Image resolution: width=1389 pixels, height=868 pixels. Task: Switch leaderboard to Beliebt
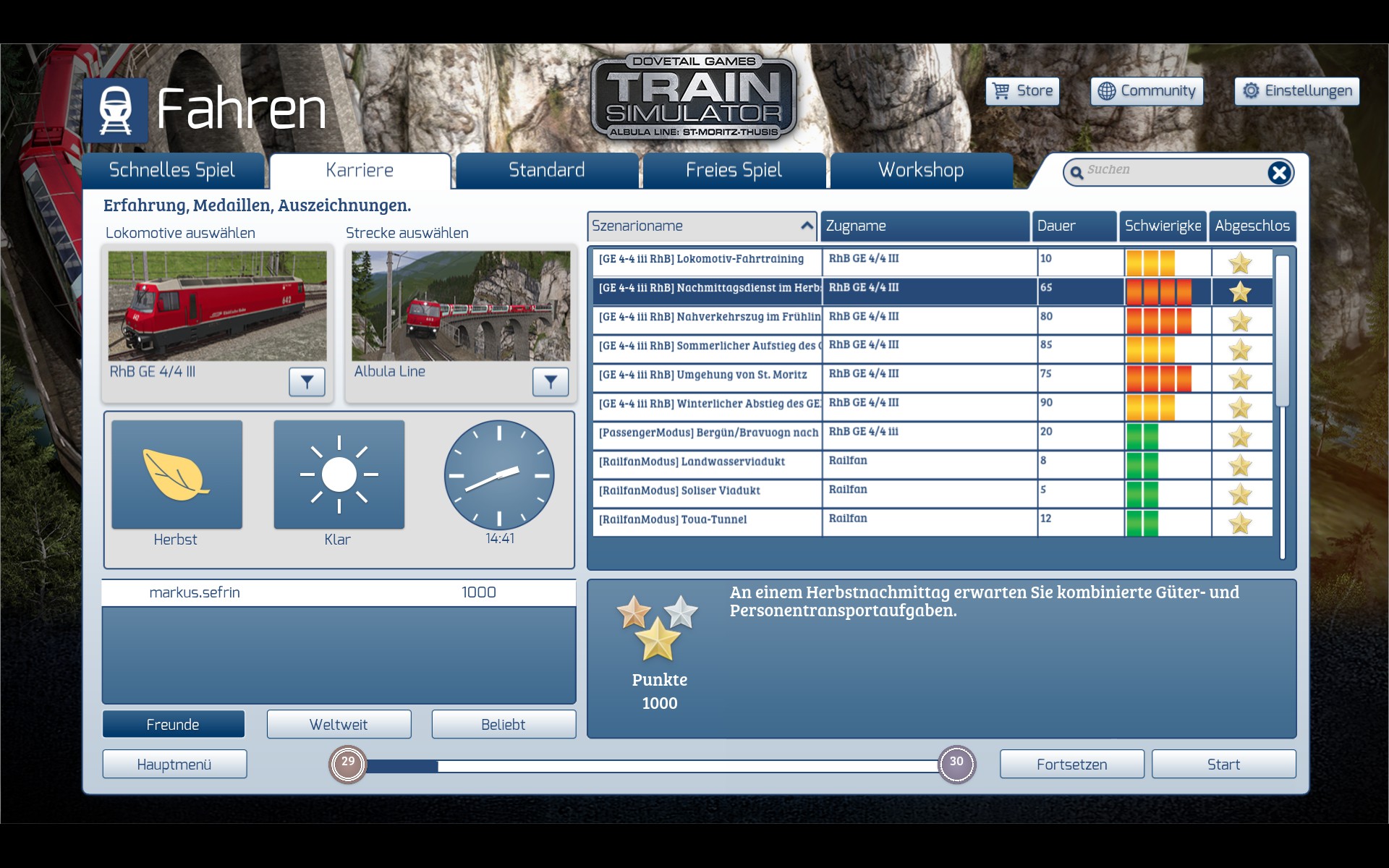pos(504,724)
